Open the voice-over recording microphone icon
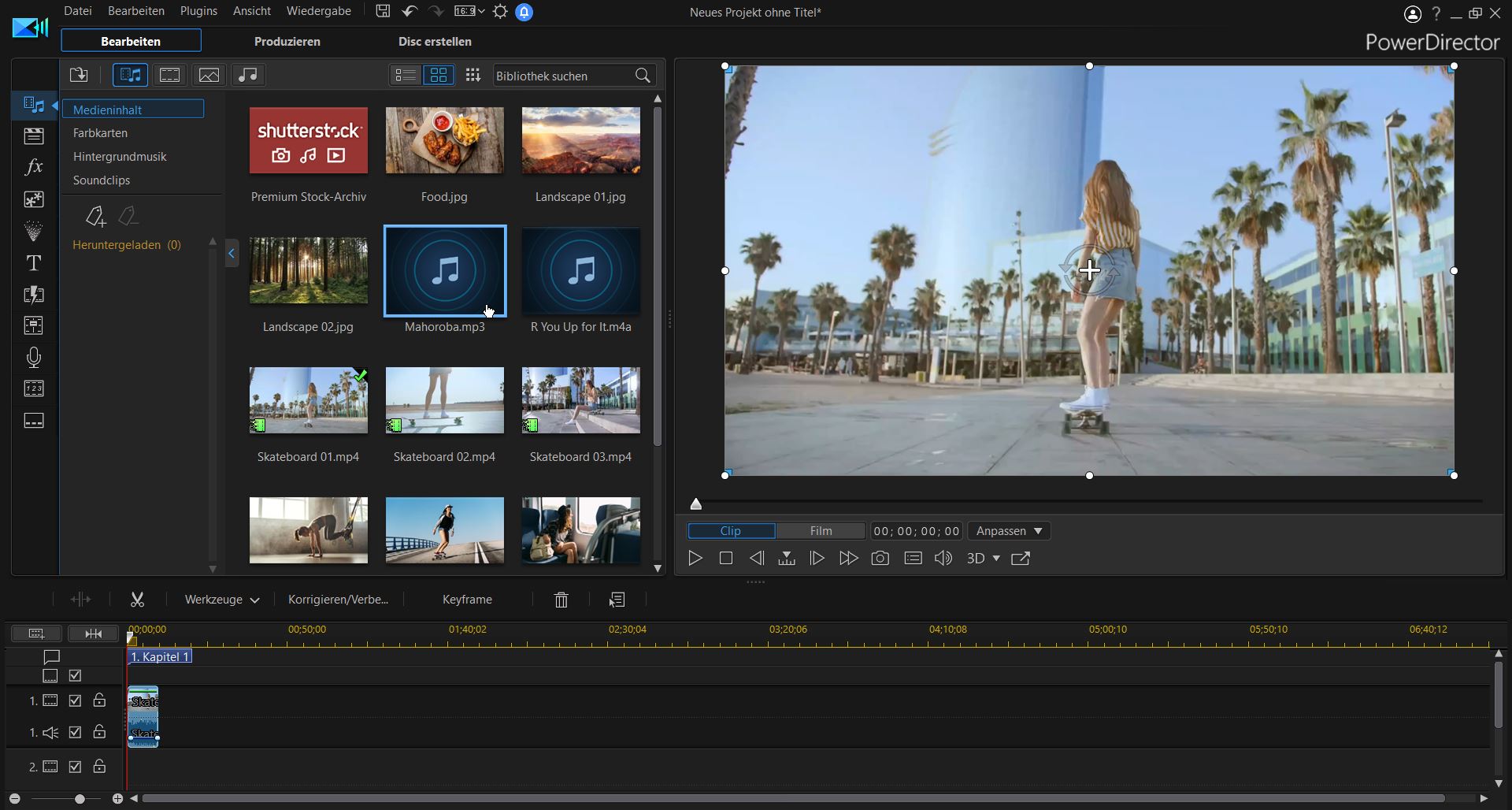 [x=34, y=358]
